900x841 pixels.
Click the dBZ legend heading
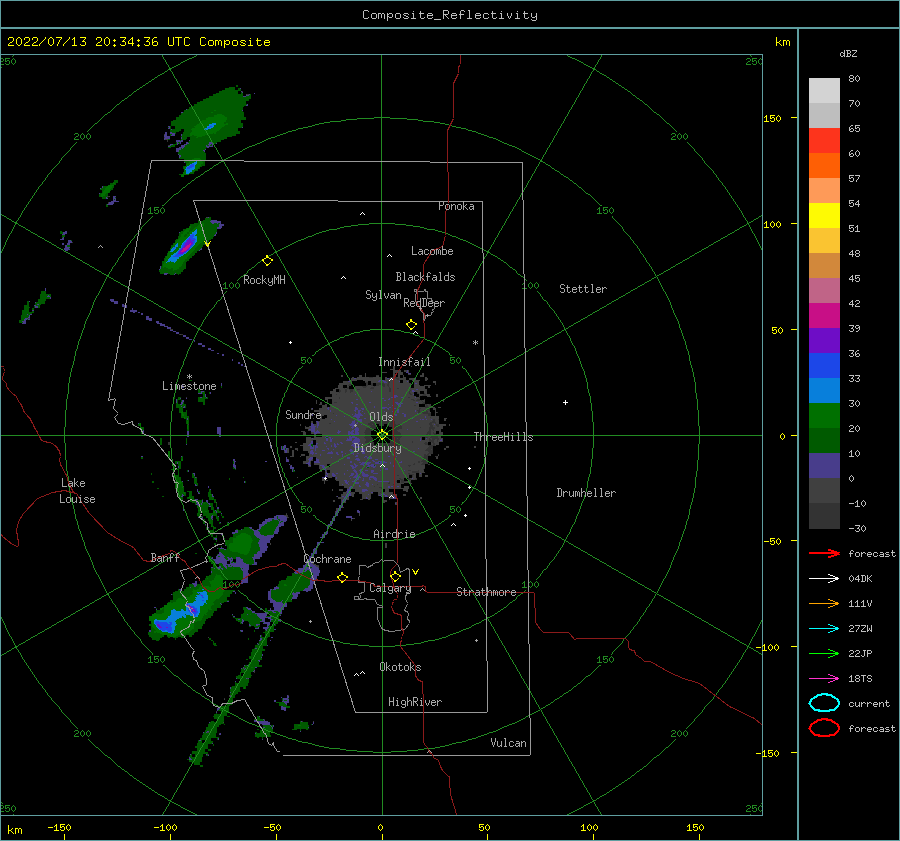(x=848, y=54)
